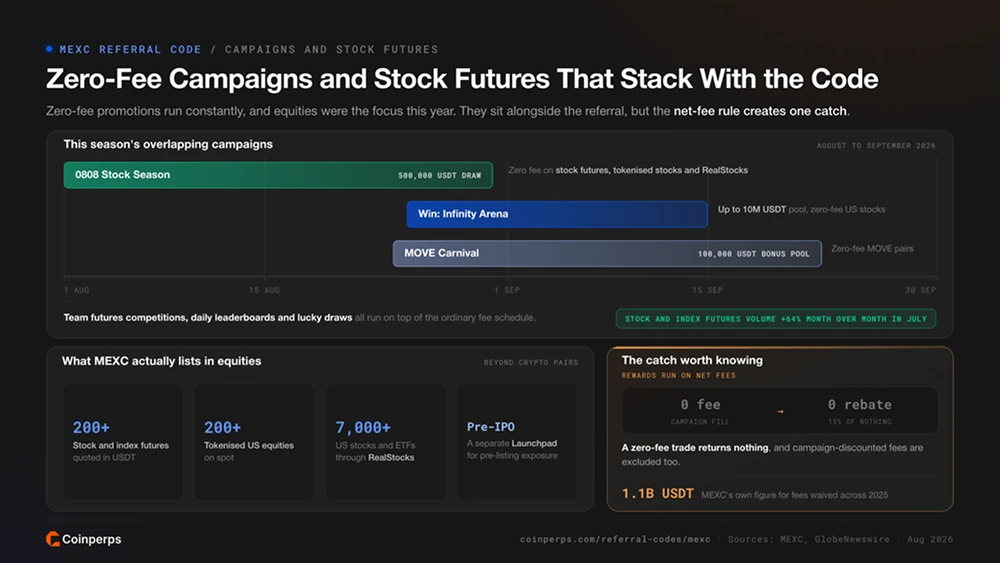Click the bold 'net-fee rule creates one catch' text

pos(760,111)
